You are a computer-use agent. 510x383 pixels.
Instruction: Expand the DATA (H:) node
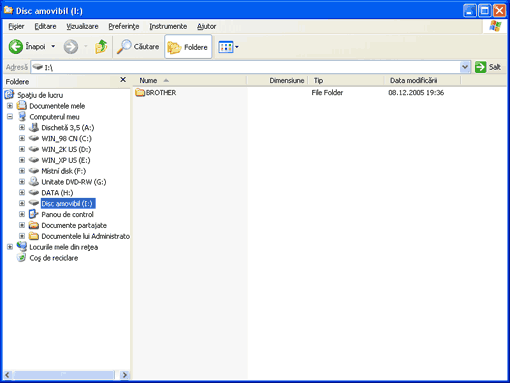coord(22,193)
